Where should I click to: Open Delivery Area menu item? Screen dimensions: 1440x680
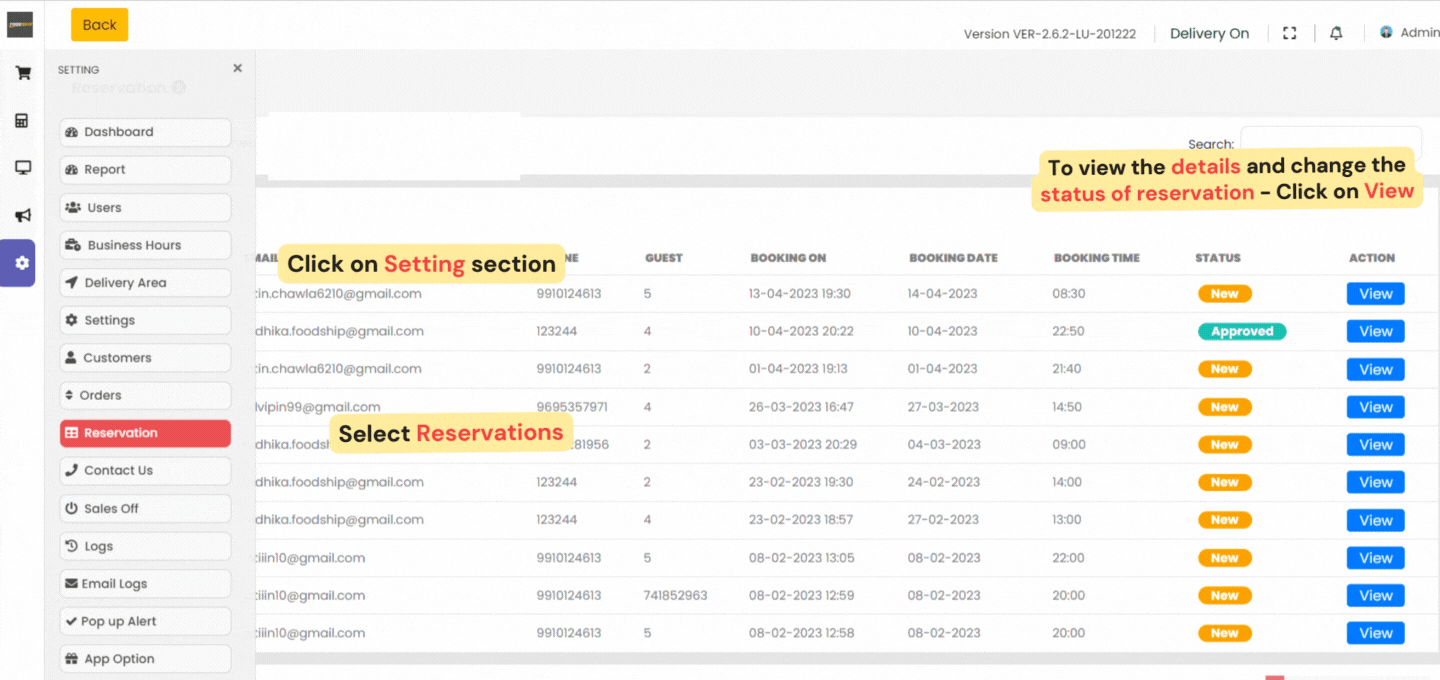point(145,283)
